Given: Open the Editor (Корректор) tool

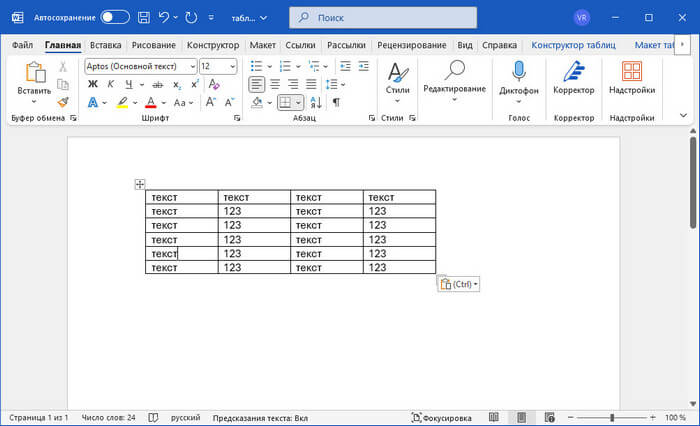Looking at the screenshot, I should coord(574,71).
